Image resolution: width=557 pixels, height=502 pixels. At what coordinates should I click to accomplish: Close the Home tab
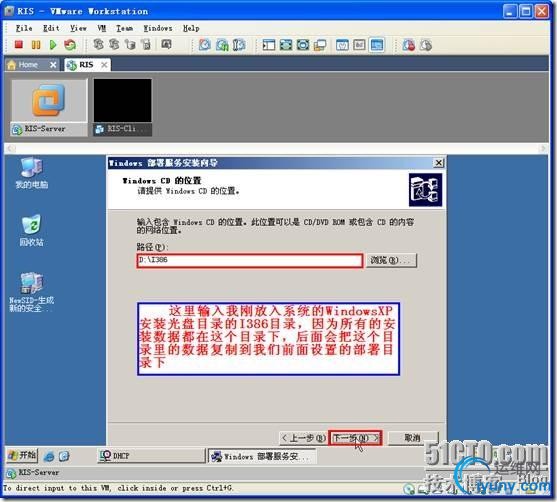pos(53,65)
